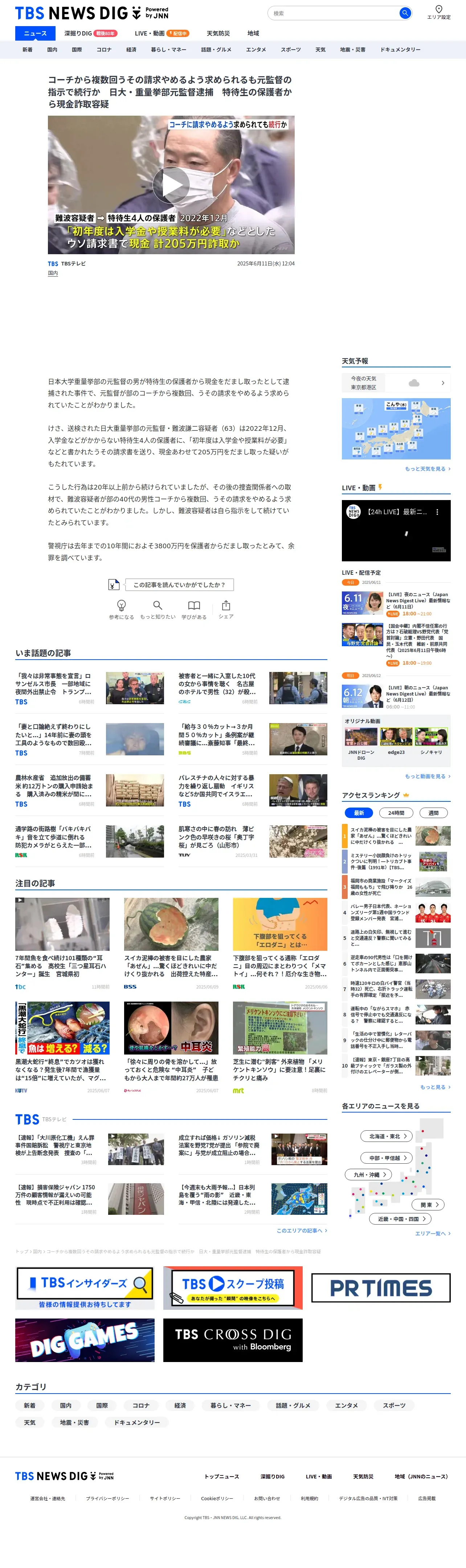The image size is (466, 1568).
Task: Click the article feedback document icon
Action: (114, 584)
